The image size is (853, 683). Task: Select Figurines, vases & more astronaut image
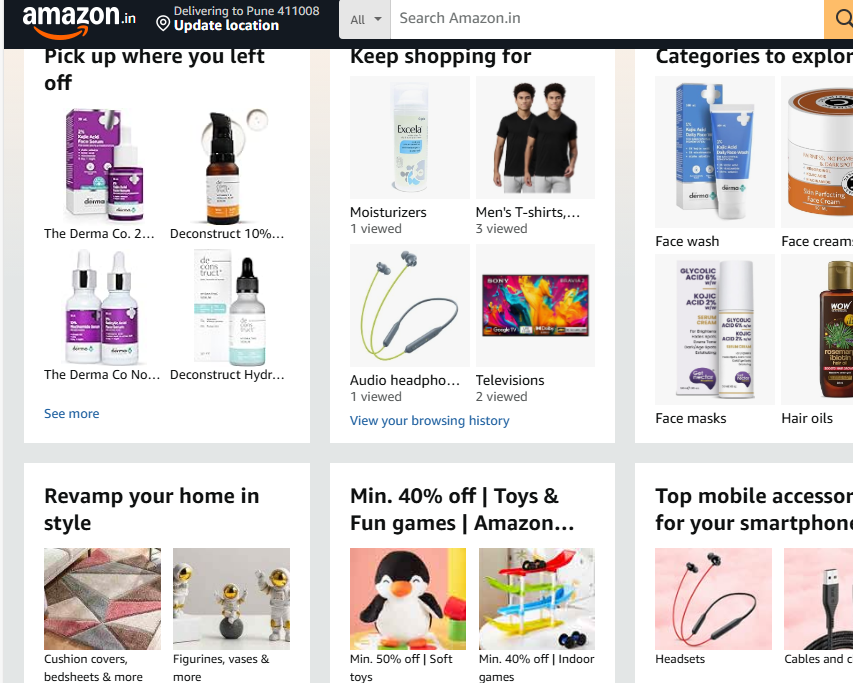tap(231, 599)
